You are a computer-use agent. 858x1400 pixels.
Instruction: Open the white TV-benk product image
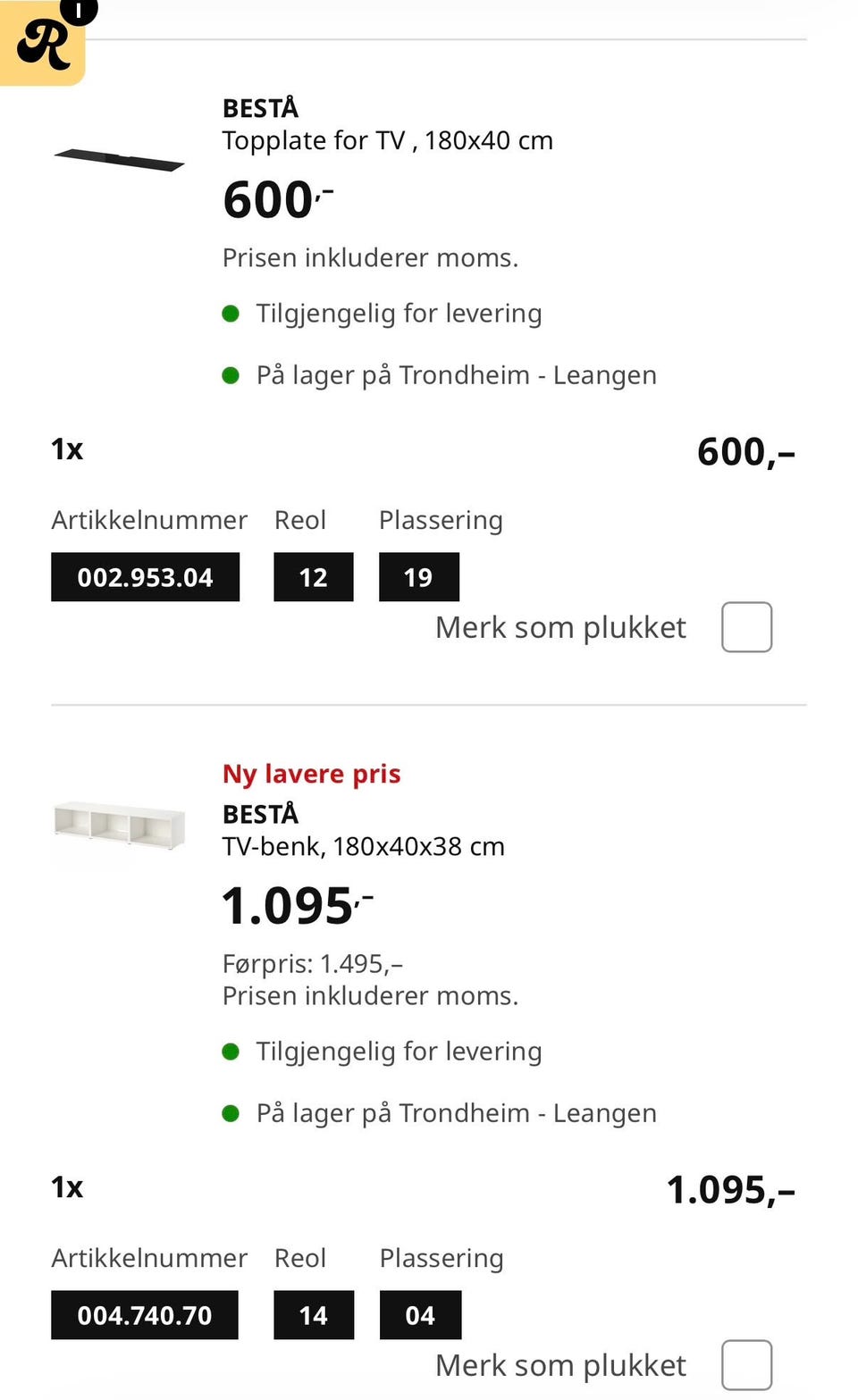(x=119, y=825)
